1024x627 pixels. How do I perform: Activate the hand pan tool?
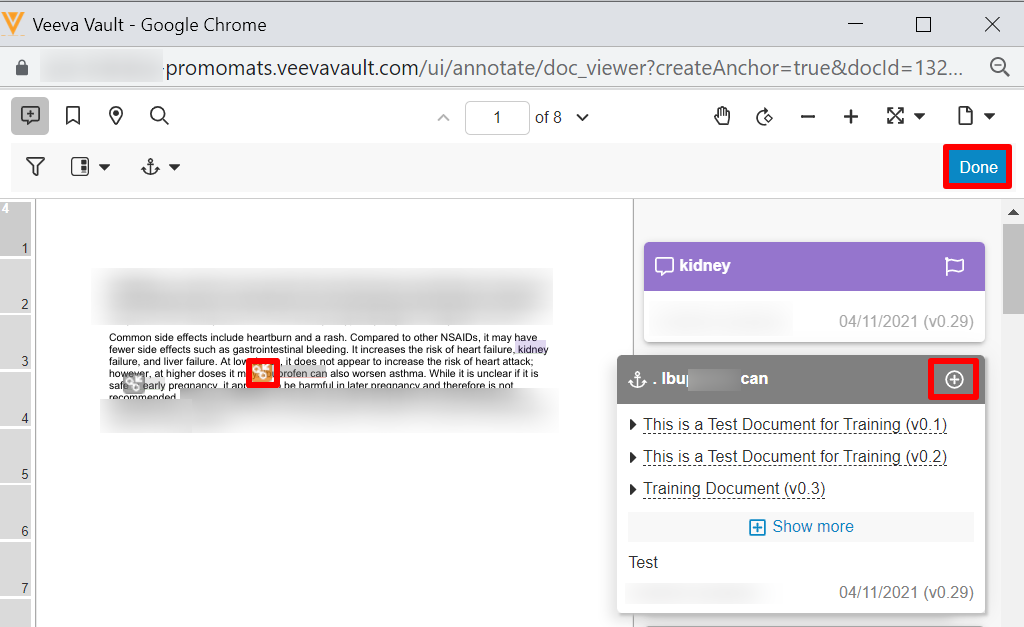tap(722, 117)
